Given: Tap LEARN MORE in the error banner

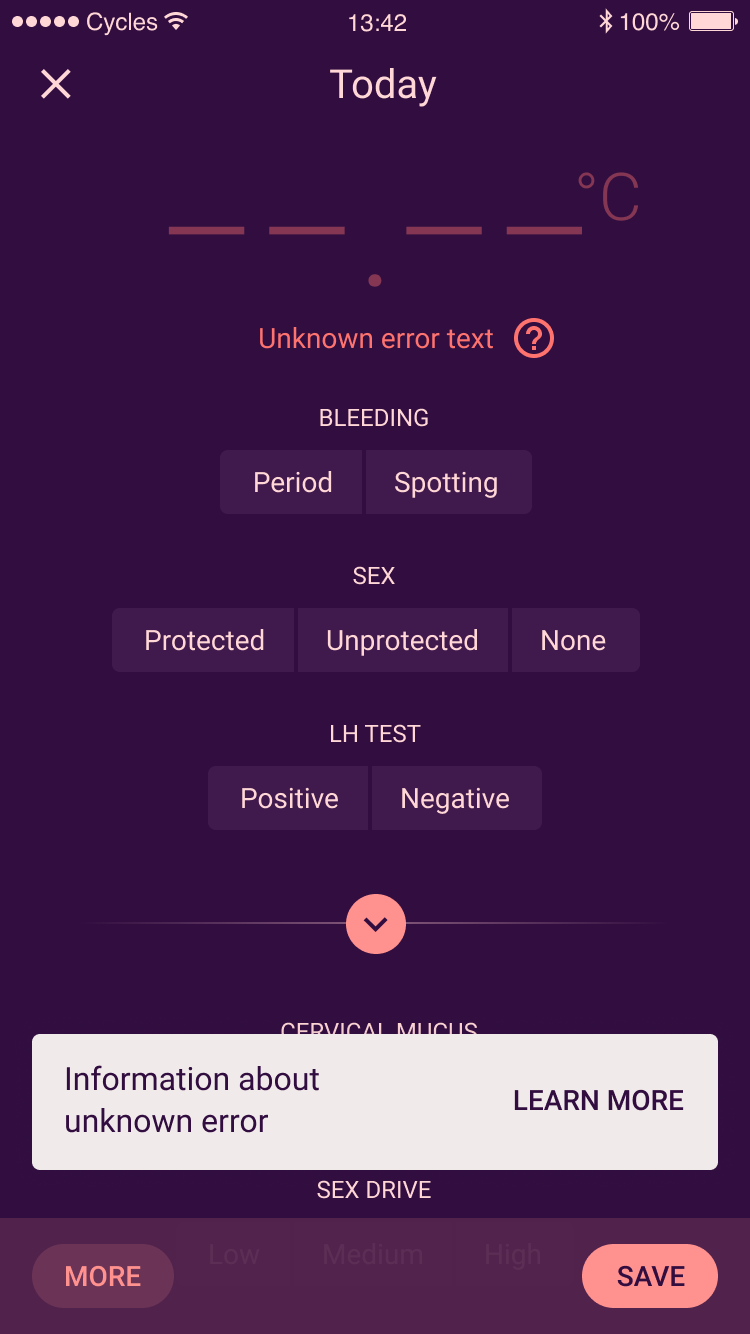Looking at the screenshot, I should 598,1101.
